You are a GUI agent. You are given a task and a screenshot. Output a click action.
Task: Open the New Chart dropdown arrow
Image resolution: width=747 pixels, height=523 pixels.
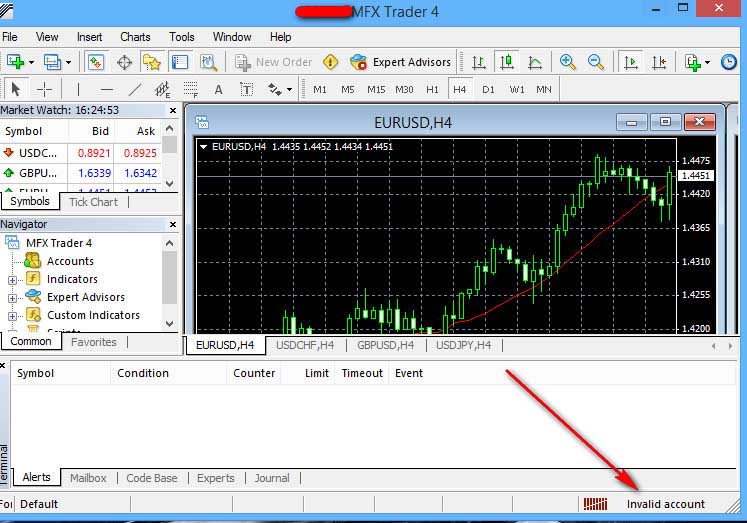(x=31, y=62)
